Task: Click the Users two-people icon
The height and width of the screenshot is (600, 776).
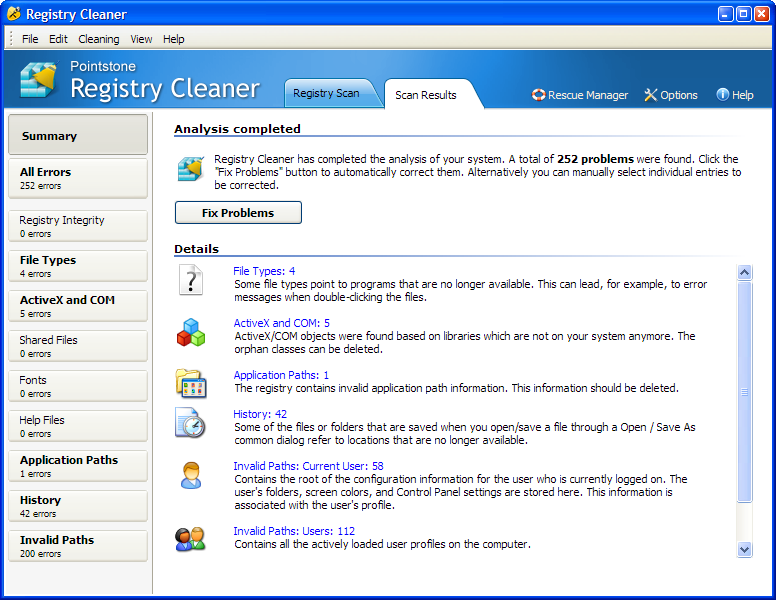Action: 190,539
